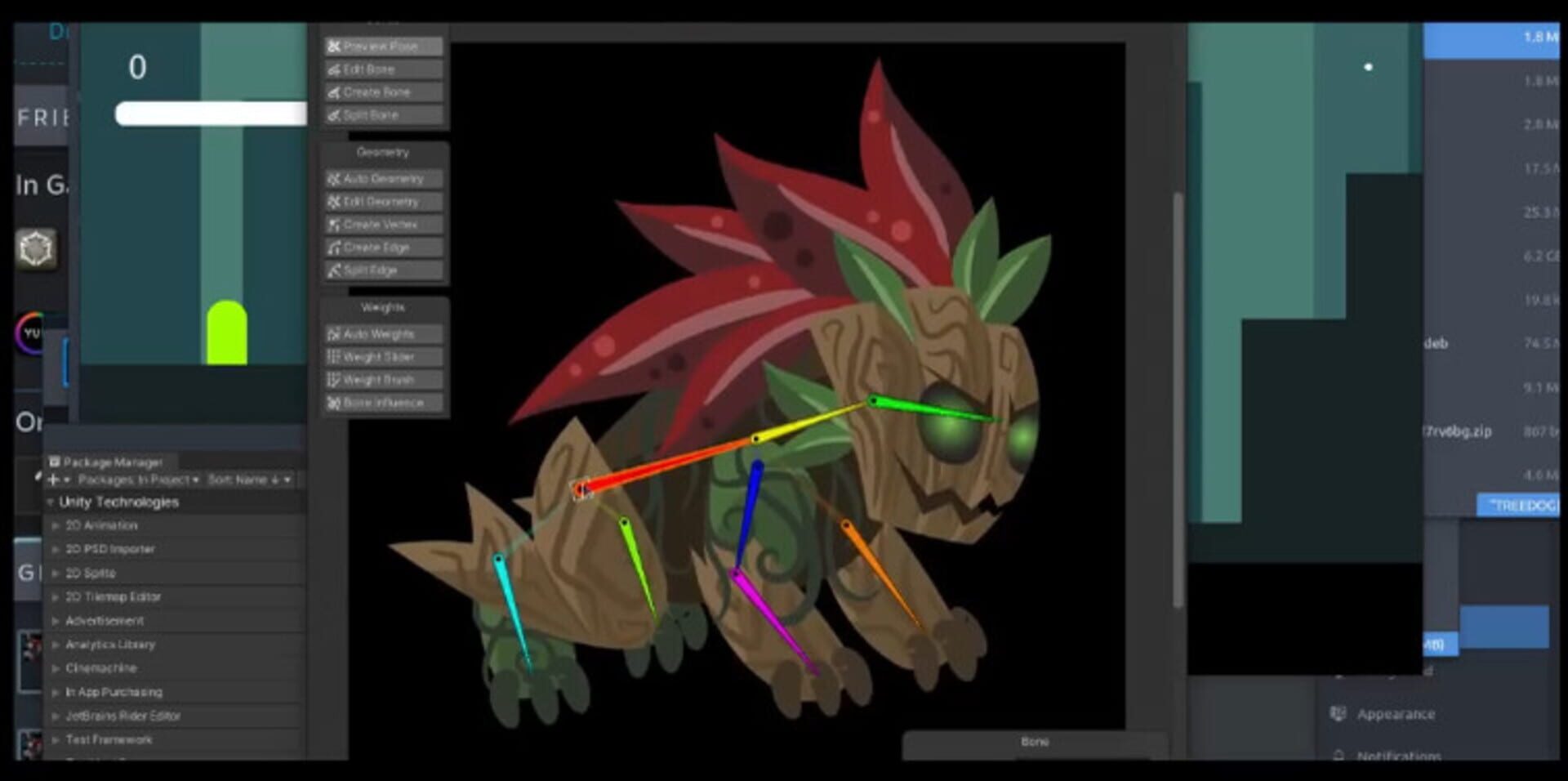
Task: Select the red root bone joint
Action: point(581,489)
